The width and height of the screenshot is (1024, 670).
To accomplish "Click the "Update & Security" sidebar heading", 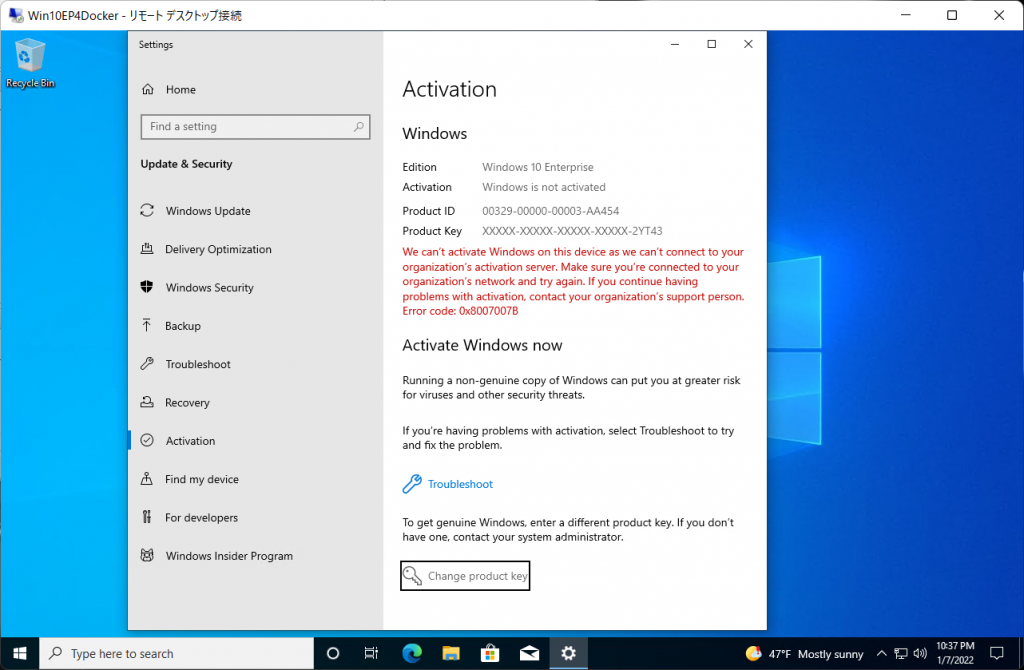I will tap(186, 164).
